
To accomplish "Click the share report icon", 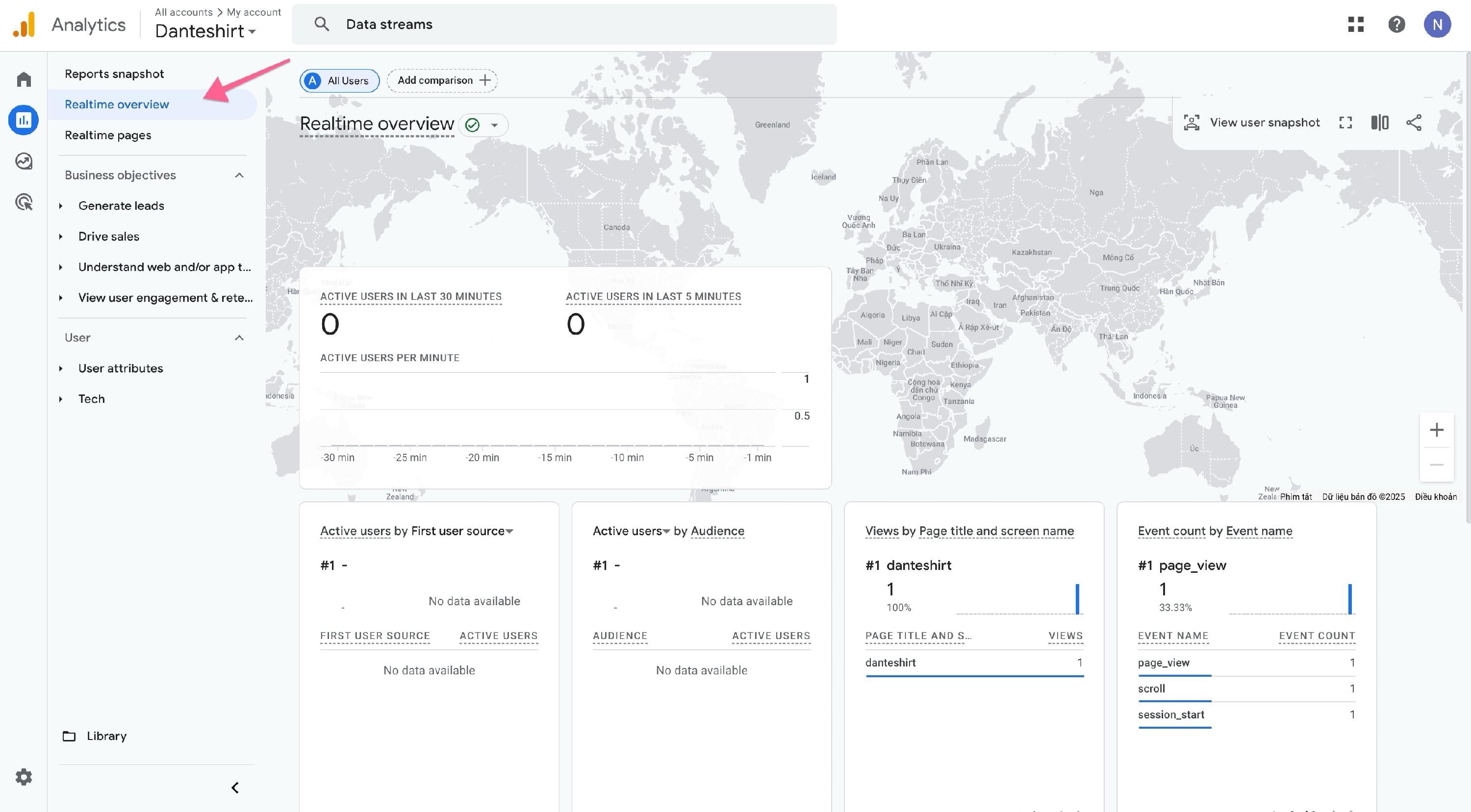I will coord(1413,123).
